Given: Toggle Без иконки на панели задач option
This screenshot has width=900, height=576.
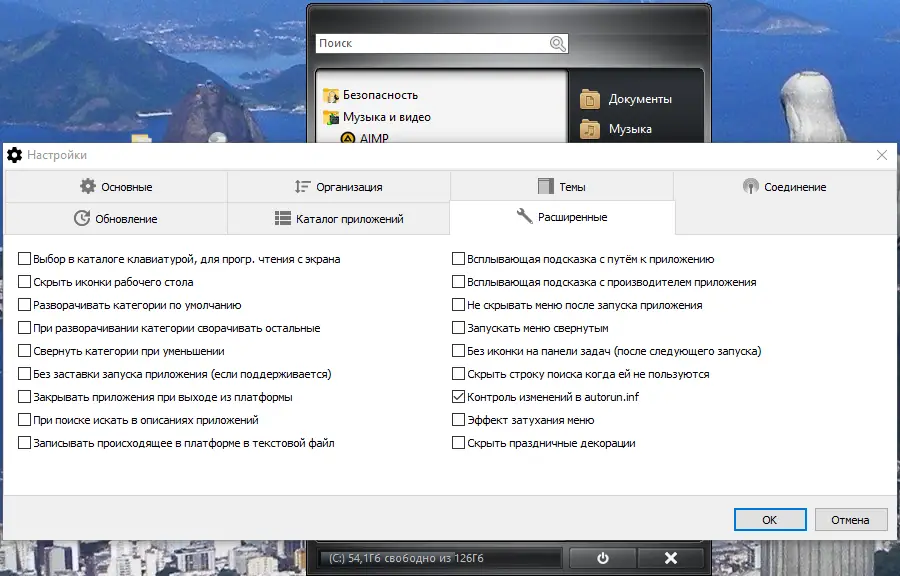Looking at the screenshot, I should [458, 351].
